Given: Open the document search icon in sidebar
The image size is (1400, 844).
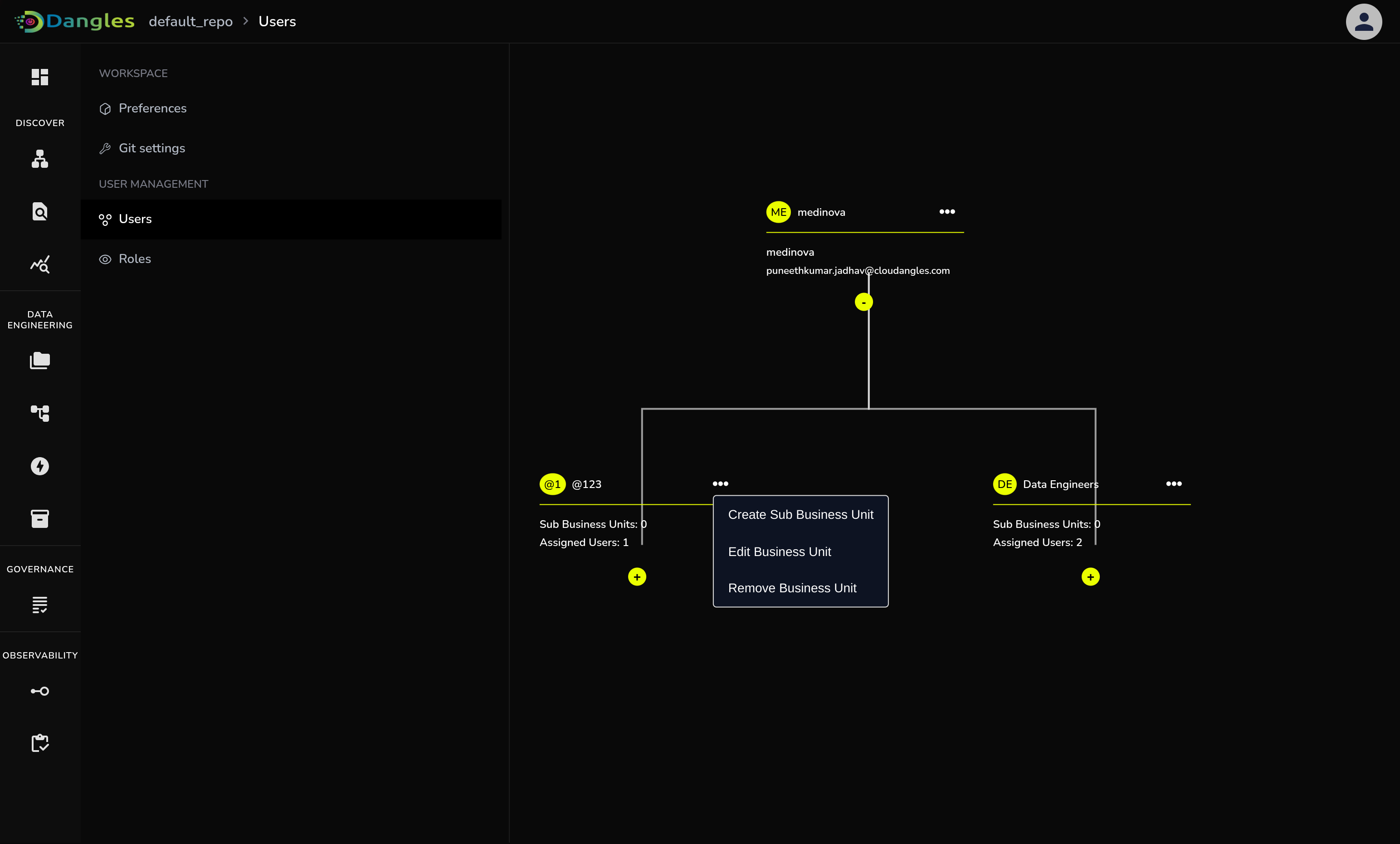Looking at the screenshot, I should click(40, 211).
